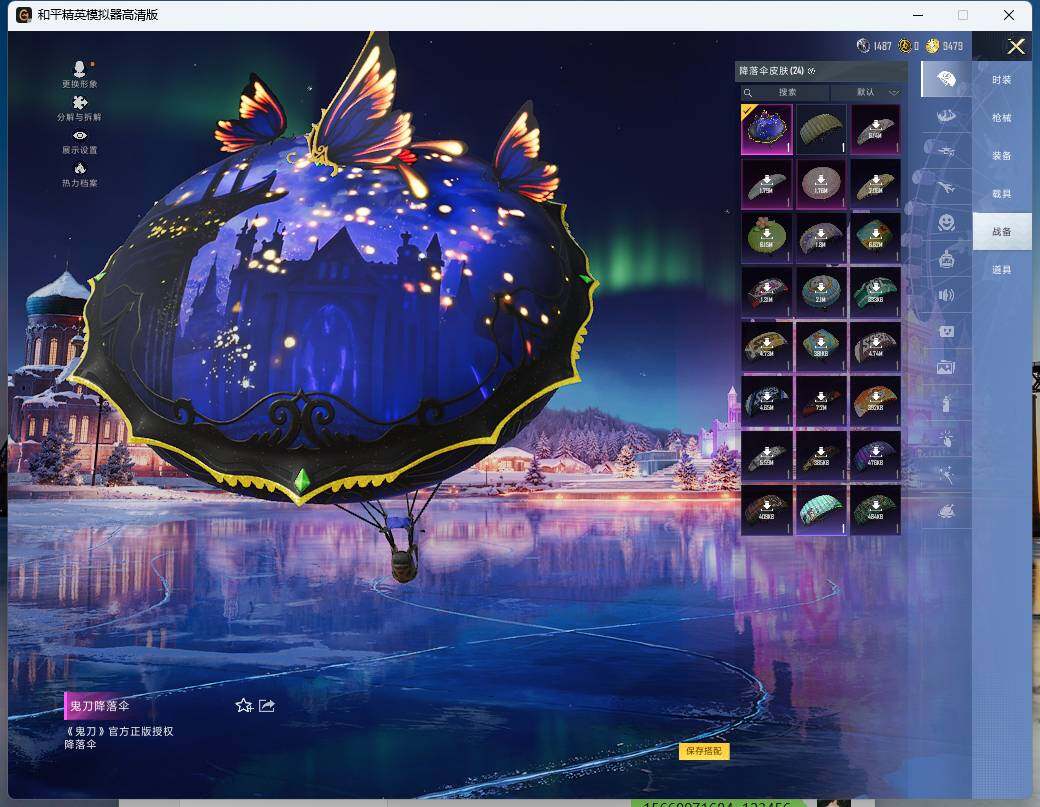Select the glider drone category icon
The height and width of the screenshot is (807, 1040).
tap(946, 151)
